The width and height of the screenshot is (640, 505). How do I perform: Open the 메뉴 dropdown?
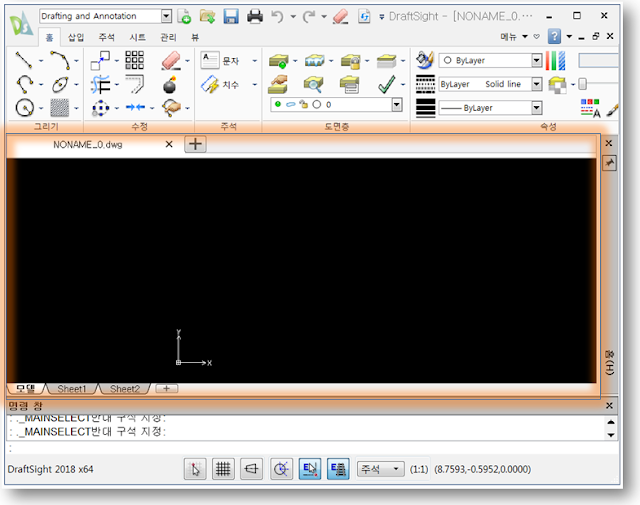(x=513, y=37)
